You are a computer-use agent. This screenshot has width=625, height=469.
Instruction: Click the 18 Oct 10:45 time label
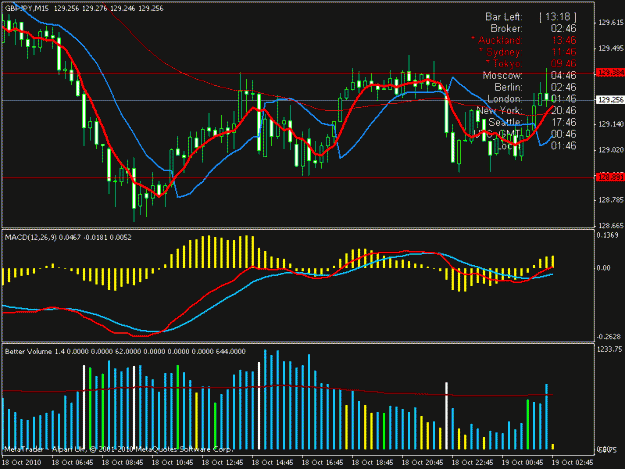[x=173, y=462]
